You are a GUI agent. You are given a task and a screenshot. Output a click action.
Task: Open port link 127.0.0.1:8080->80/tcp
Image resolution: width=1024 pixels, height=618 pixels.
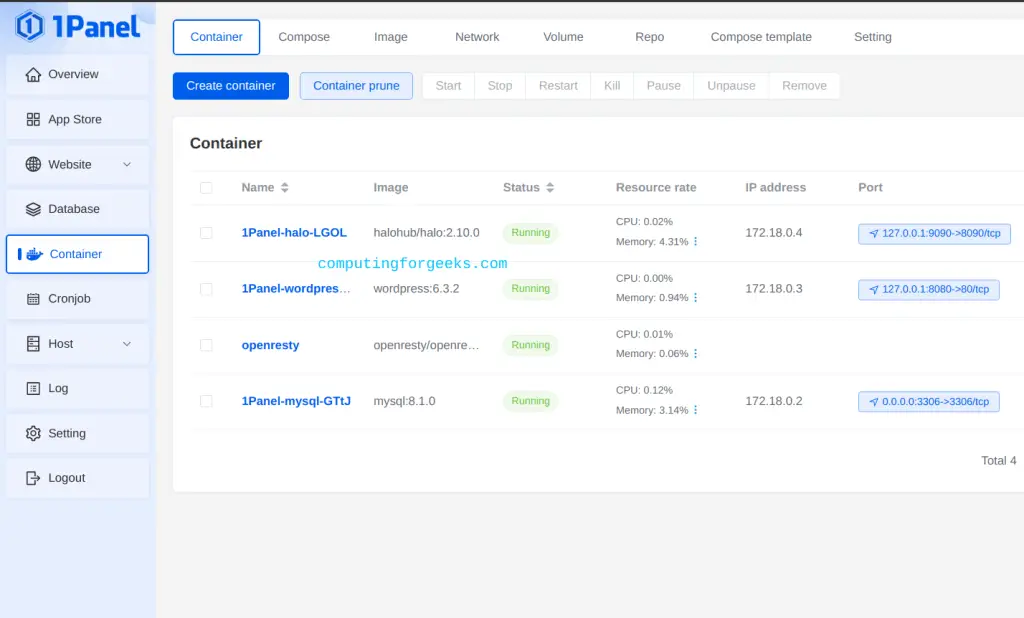929,289
